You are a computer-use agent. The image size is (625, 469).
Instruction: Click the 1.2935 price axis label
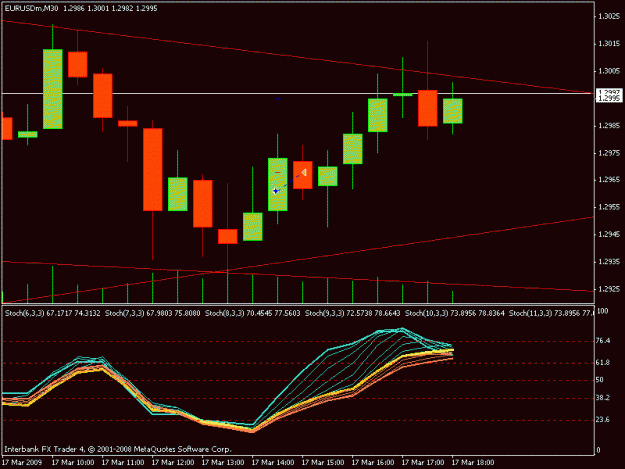point(609,262)
